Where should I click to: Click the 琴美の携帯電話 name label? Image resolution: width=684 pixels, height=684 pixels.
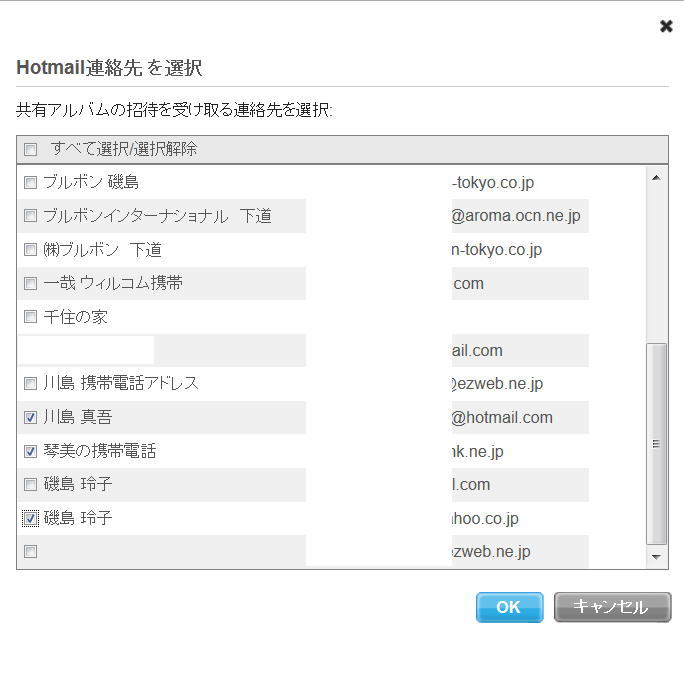click(100, 451)
